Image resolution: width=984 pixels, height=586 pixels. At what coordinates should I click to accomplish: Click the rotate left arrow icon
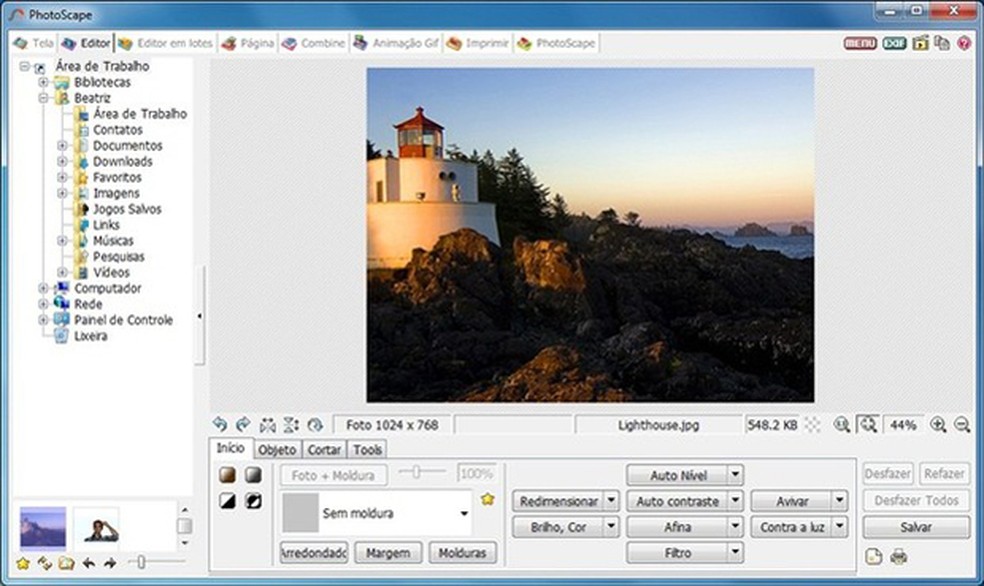(x=219, y=425)
